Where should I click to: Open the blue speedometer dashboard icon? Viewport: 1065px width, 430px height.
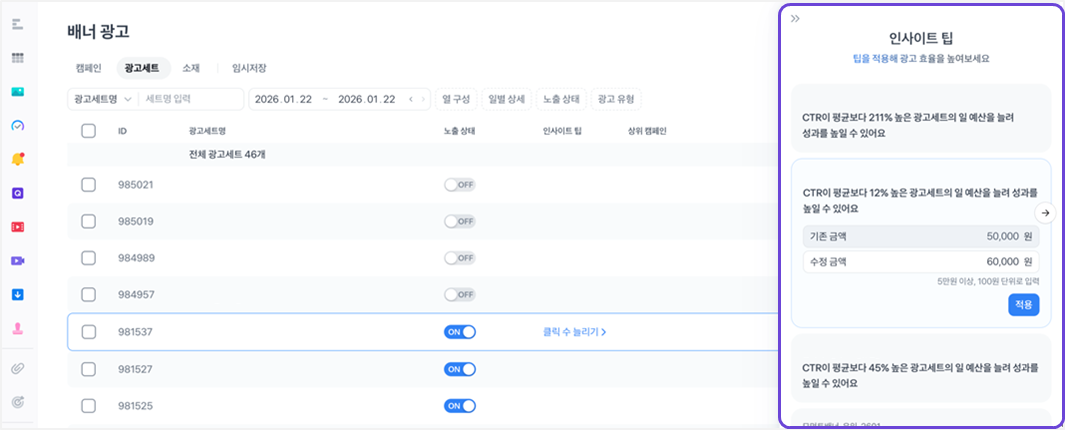pyautogui.click(x=18, y=125)
